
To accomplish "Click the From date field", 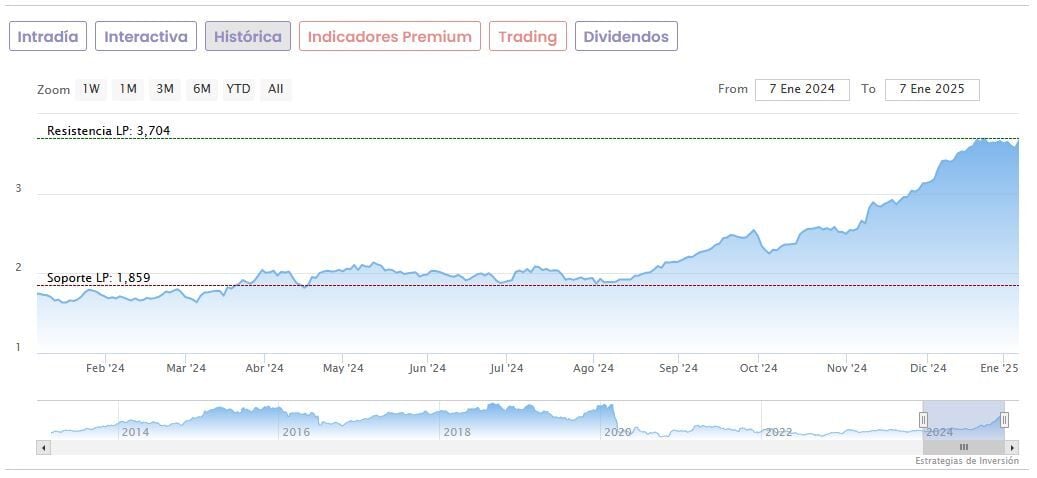I will tap(802, 89).
